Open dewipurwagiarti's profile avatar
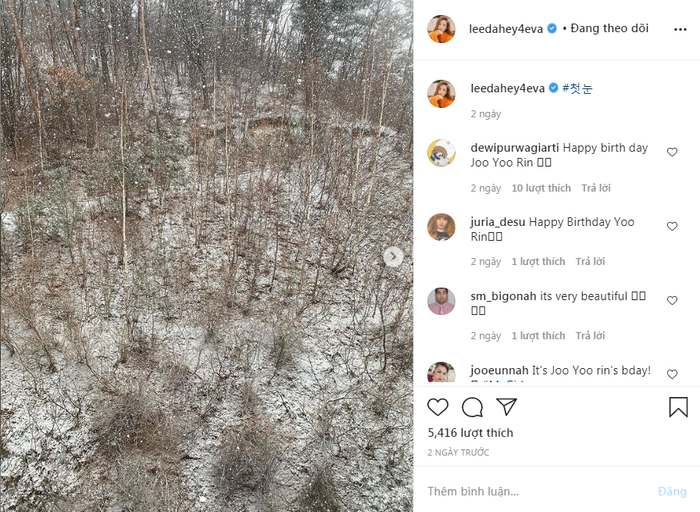The image size is (700, 512). pos(441,153)
